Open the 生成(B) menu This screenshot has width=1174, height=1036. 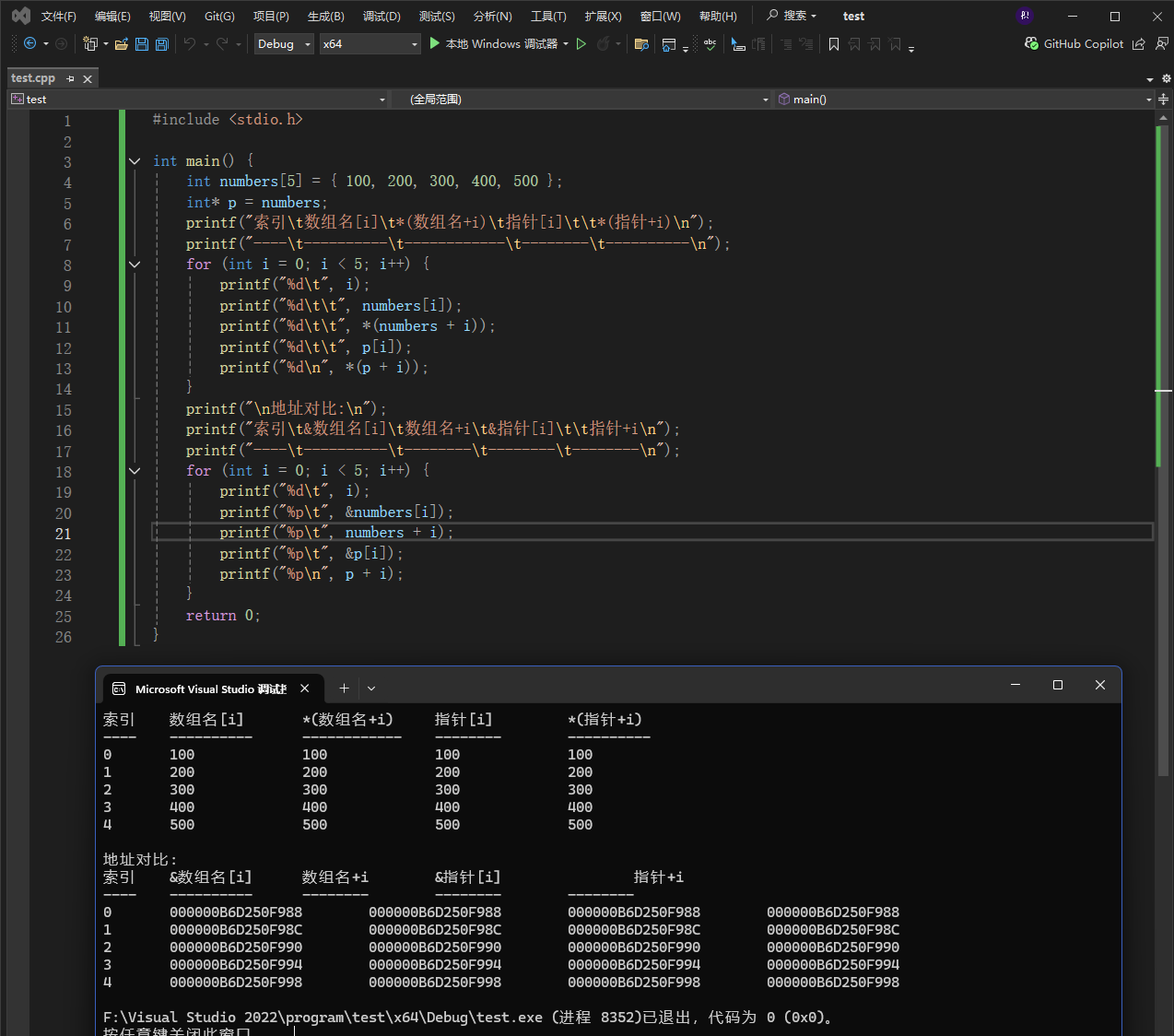(x=325, y=17)
